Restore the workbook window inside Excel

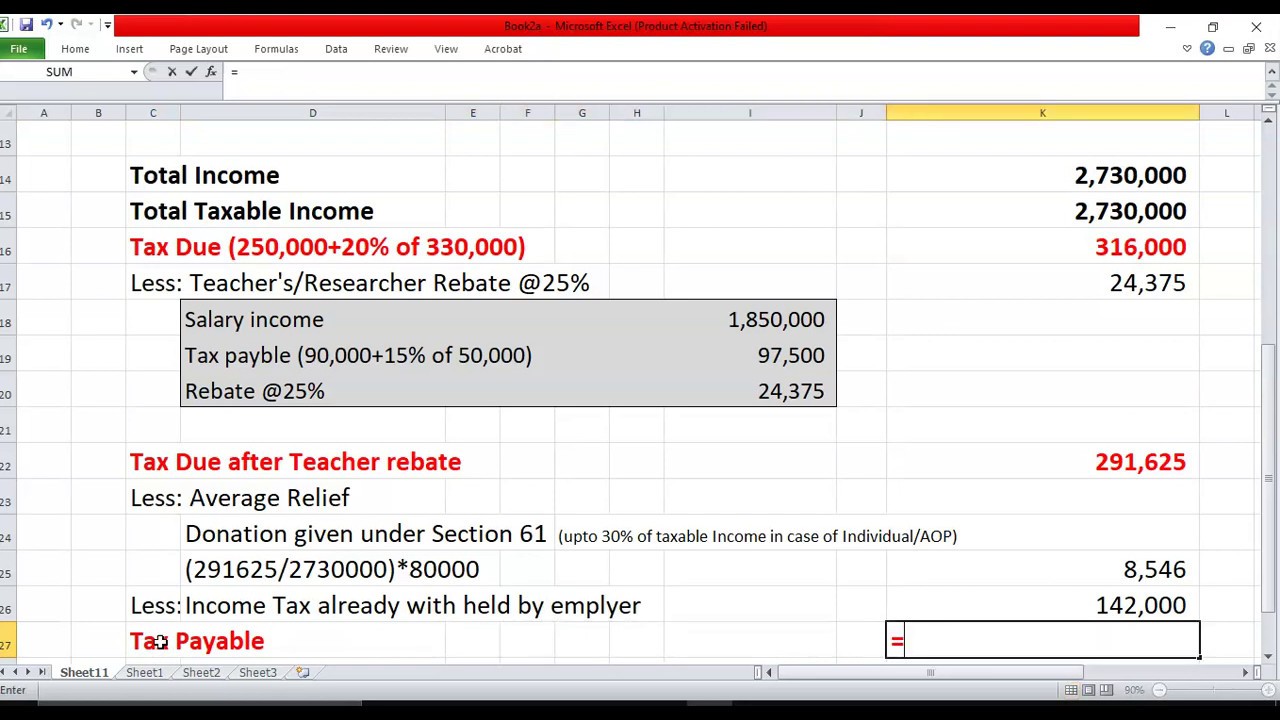[1249, 48]
